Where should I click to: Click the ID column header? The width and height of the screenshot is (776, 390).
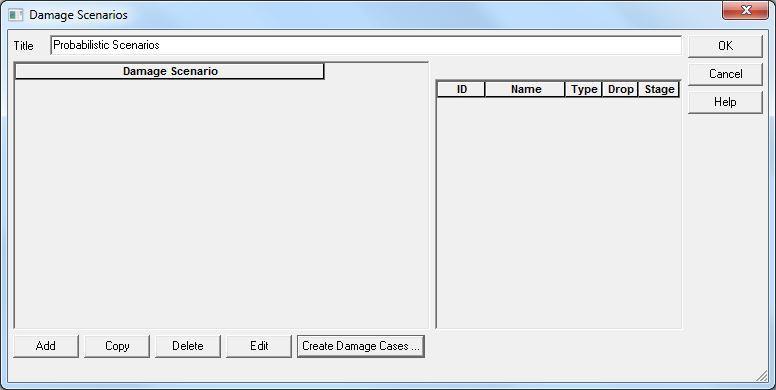(461, 89)
